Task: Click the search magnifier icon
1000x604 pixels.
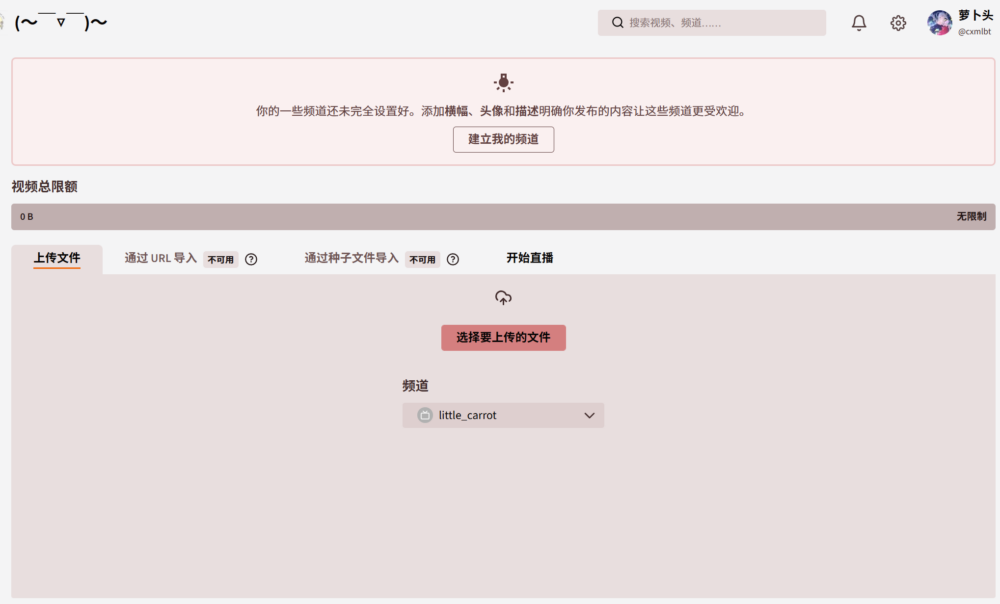Action: (618, 23)
